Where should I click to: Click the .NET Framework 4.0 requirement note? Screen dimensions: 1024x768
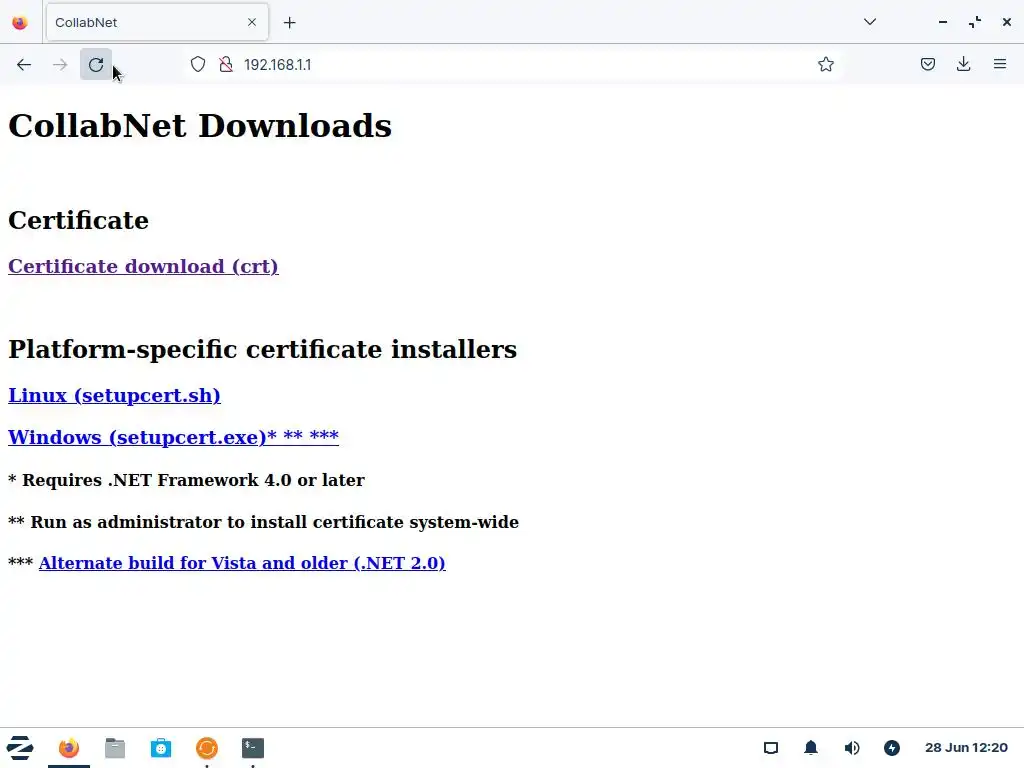[186, 480]
